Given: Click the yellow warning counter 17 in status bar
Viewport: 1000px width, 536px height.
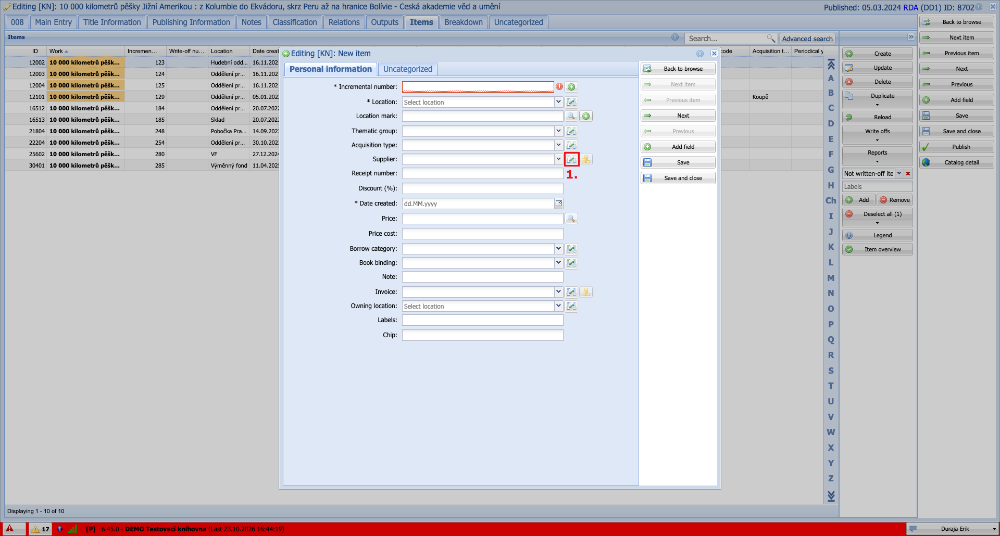Looking at the screenshot, I should 41,529.
